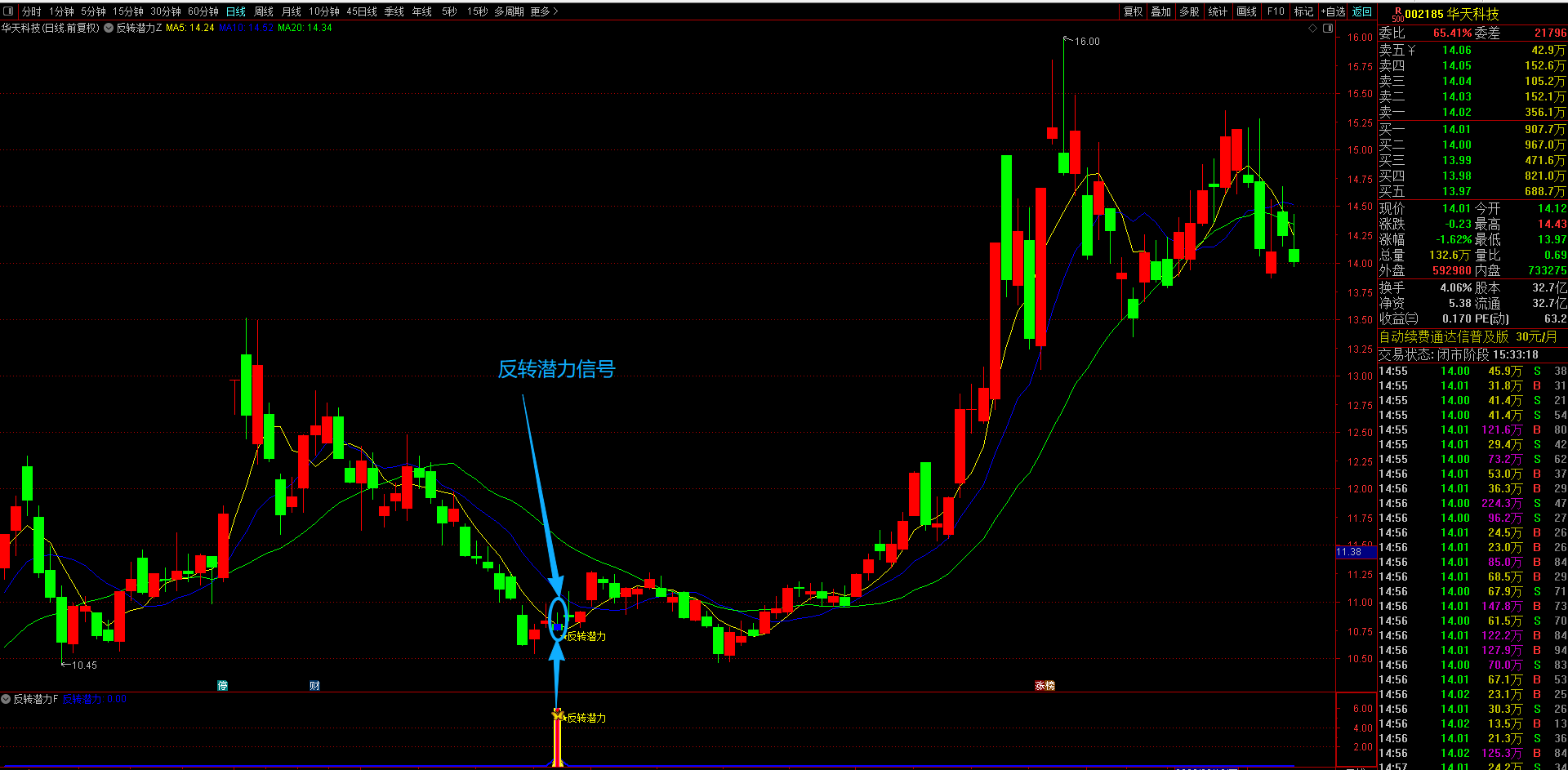
Task: Click the 买五 price 13.97
Action: pos(1457,191)
